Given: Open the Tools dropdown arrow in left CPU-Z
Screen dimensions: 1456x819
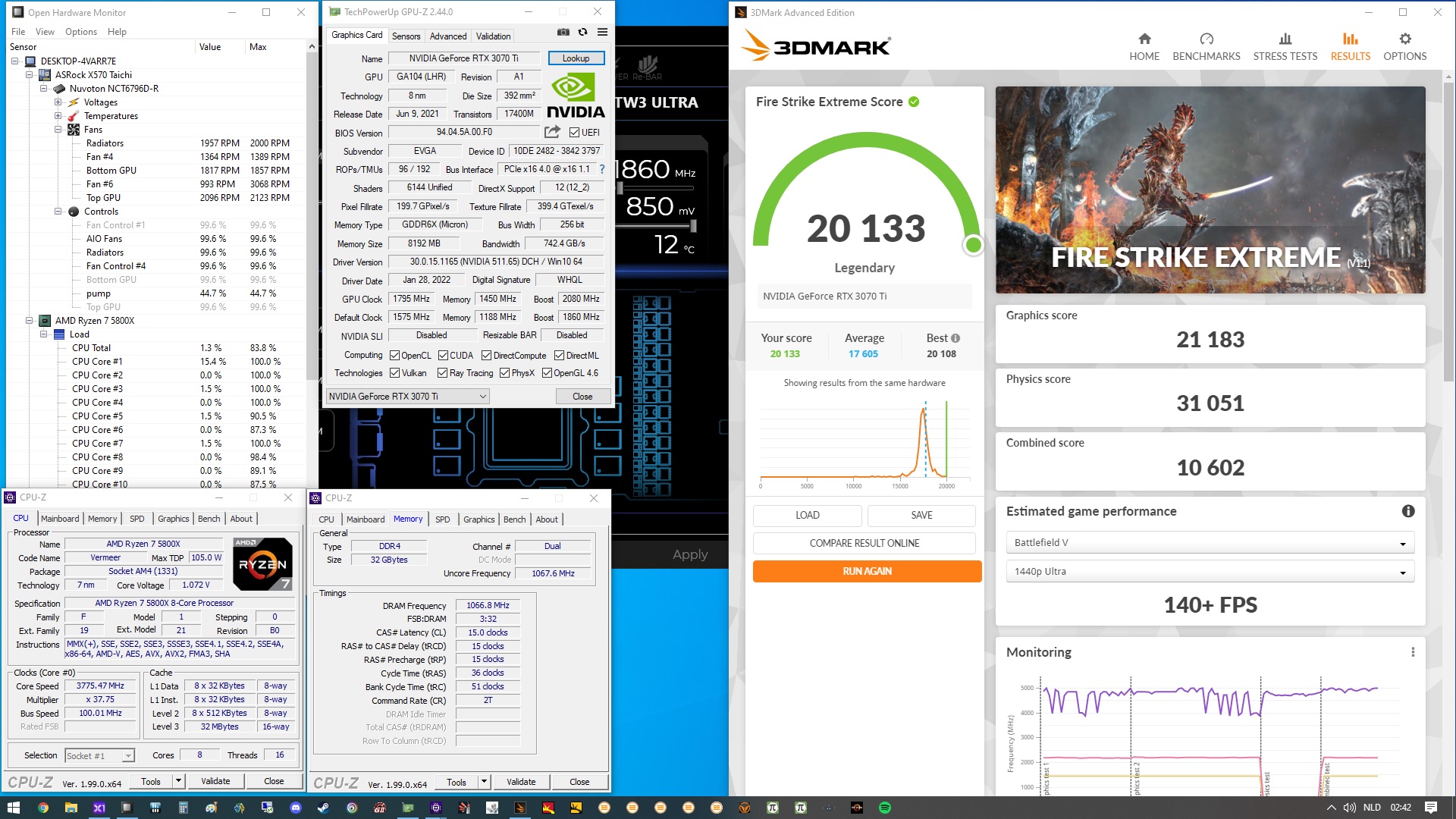Looking at the screenshot, I should (x=178, y=781).
